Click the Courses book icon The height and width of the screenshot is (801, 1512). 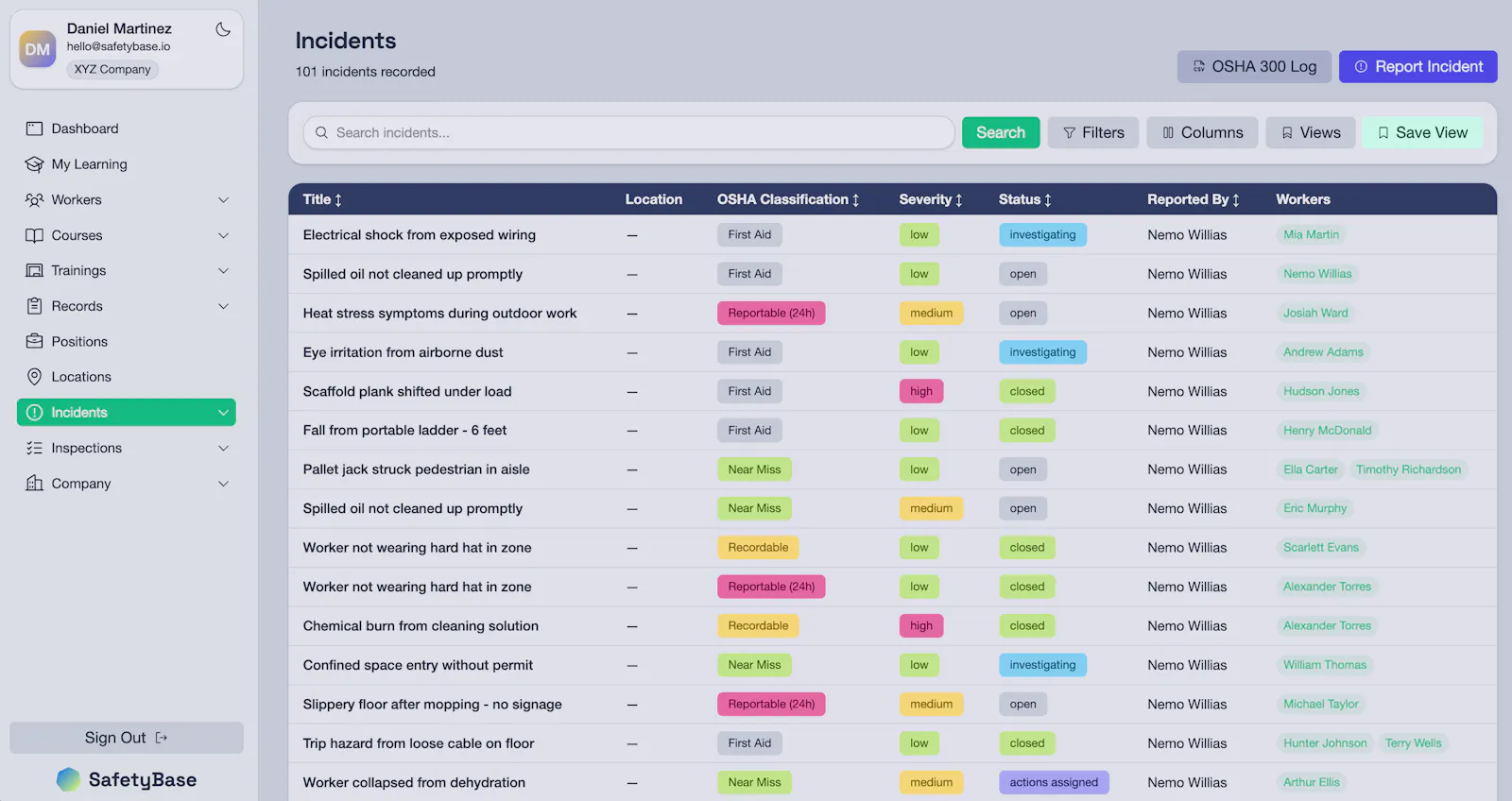pyautogui.click(x=35, y=235)
